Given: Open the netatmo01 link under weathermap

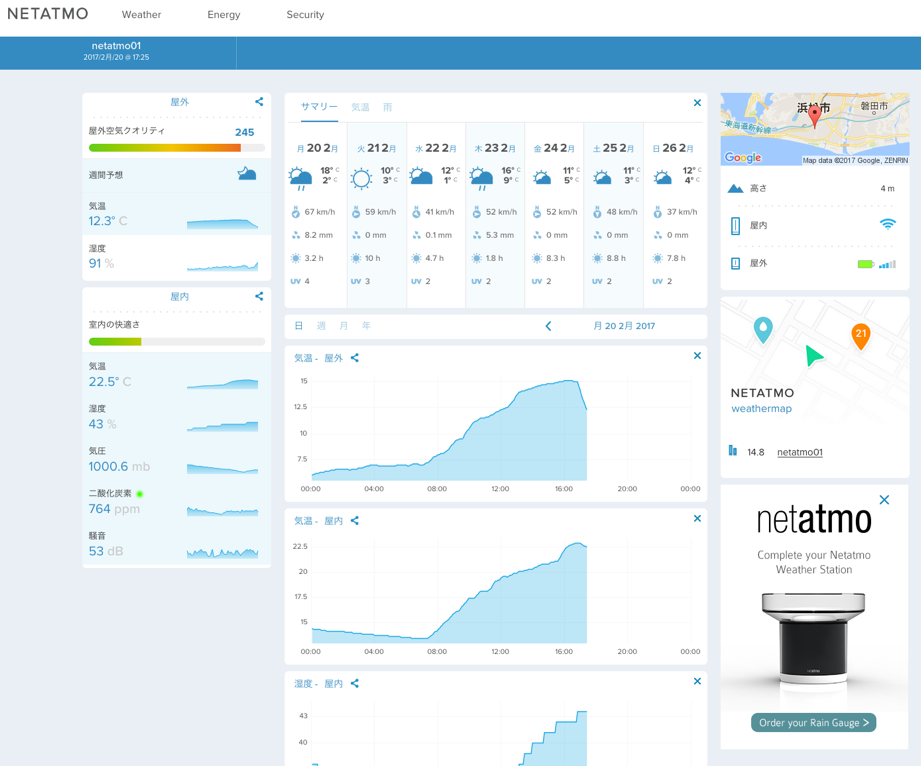Looking at the screenshot, I should (799, 452).
